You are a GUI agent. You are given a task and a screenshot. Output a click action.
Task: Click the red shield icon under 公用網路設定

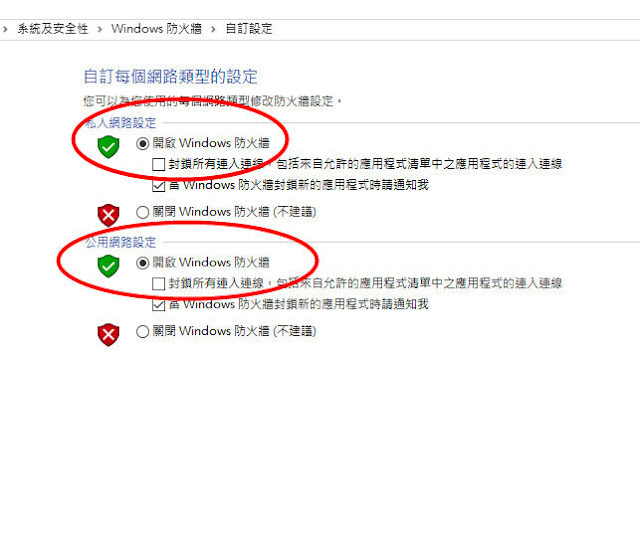[108, 335]
